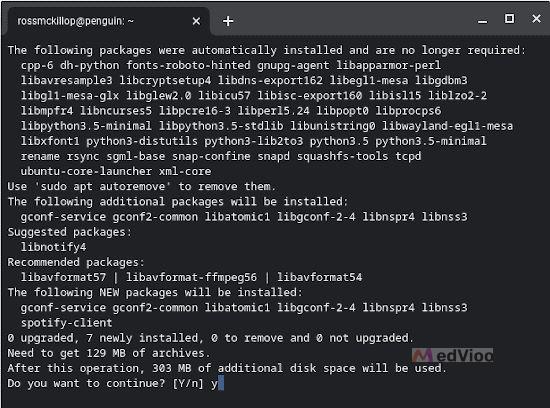
Task: Click 'libapparmor-perl' package text
Action: pos(389,65)
